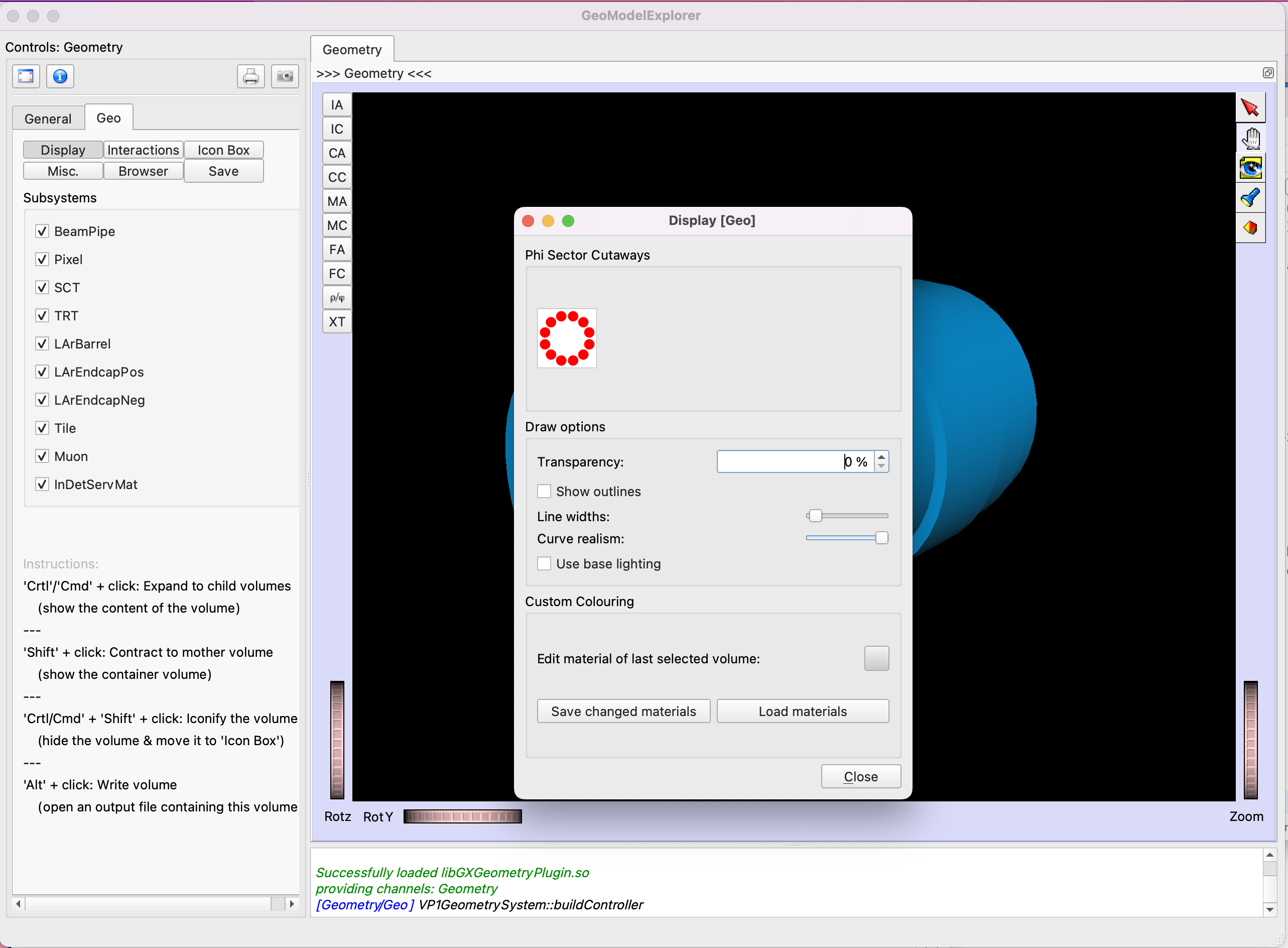
Task: Click the fullscreen icon in Controls toolbar
Action: click(x=26, y=76)
